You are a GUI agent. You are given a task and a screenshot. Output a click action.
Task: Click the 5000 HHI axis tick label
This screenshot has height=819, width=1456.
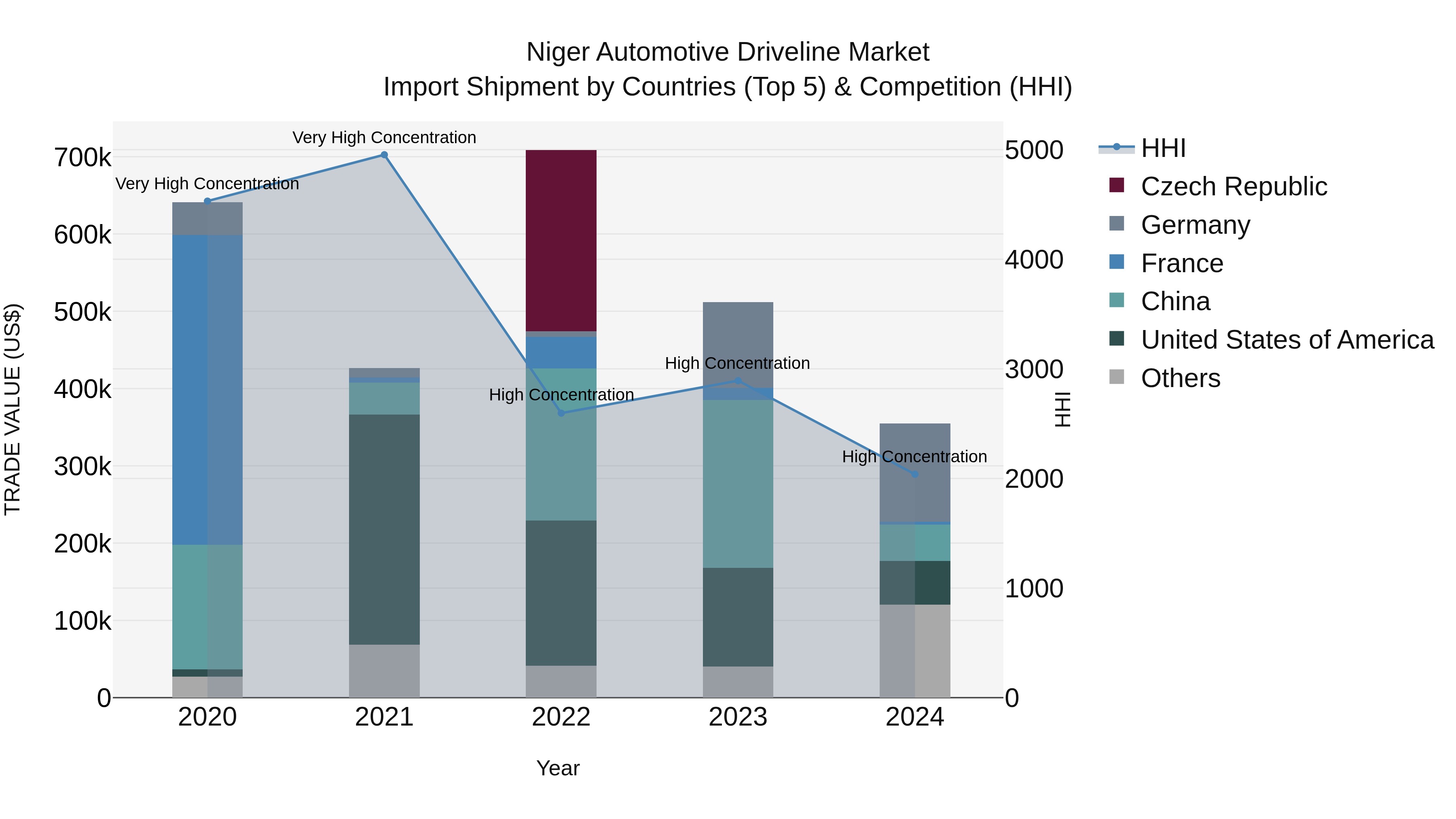(1034, 150)
